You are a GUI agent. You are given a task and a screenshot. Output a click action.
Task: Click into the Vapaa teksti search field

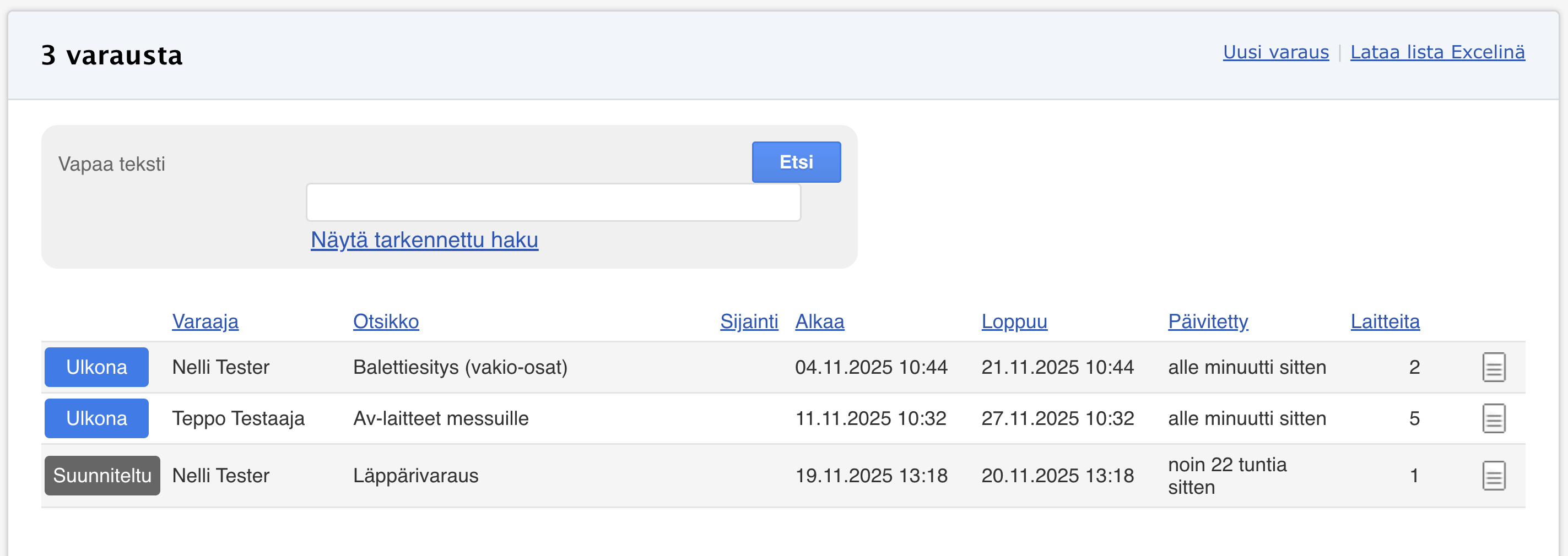coord(553,203)
